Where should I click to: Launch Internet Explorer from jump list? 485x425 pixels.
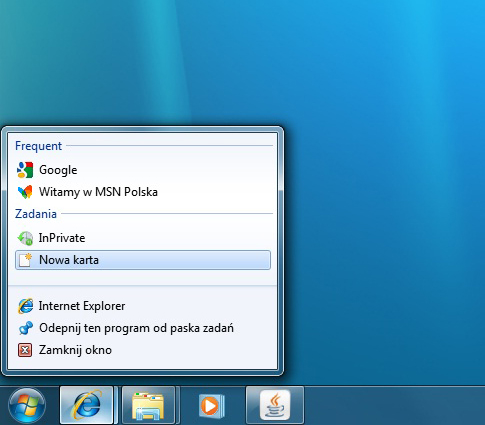[x=143, y=306]
